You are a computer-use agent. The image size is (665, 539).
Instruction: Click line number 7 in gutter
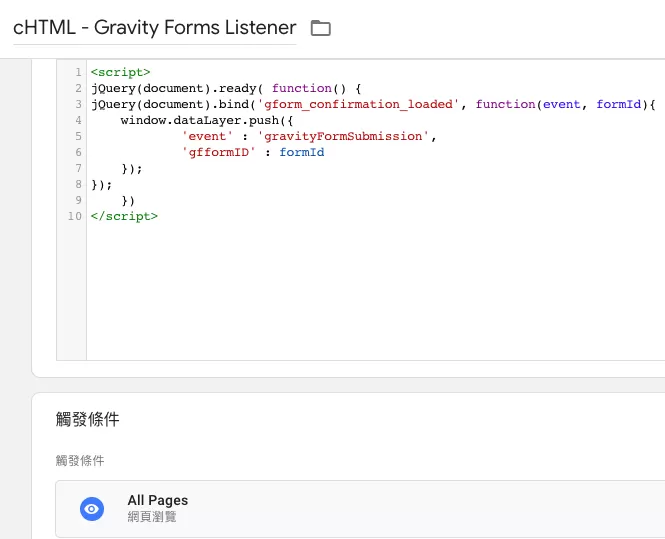[78, 168]
